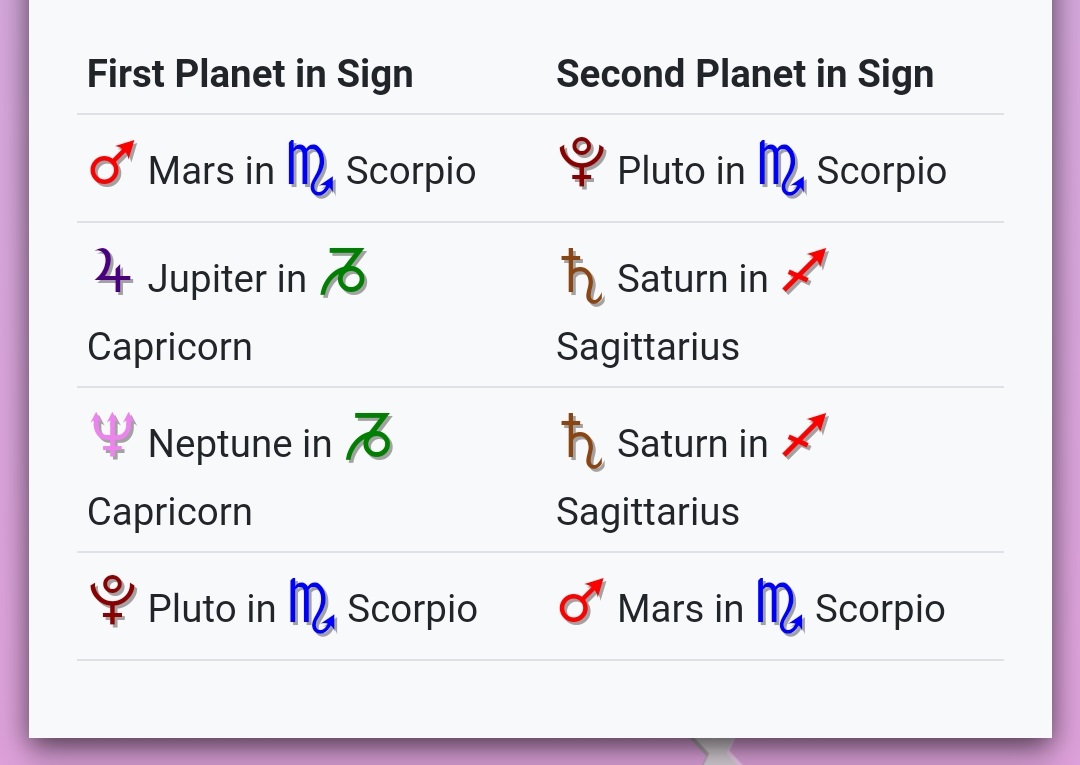Screen dimensions: 1080x765
Task: Click the Pluto glyph beside 'Pluto in Scorpio' top row
Action: (583, 163)
